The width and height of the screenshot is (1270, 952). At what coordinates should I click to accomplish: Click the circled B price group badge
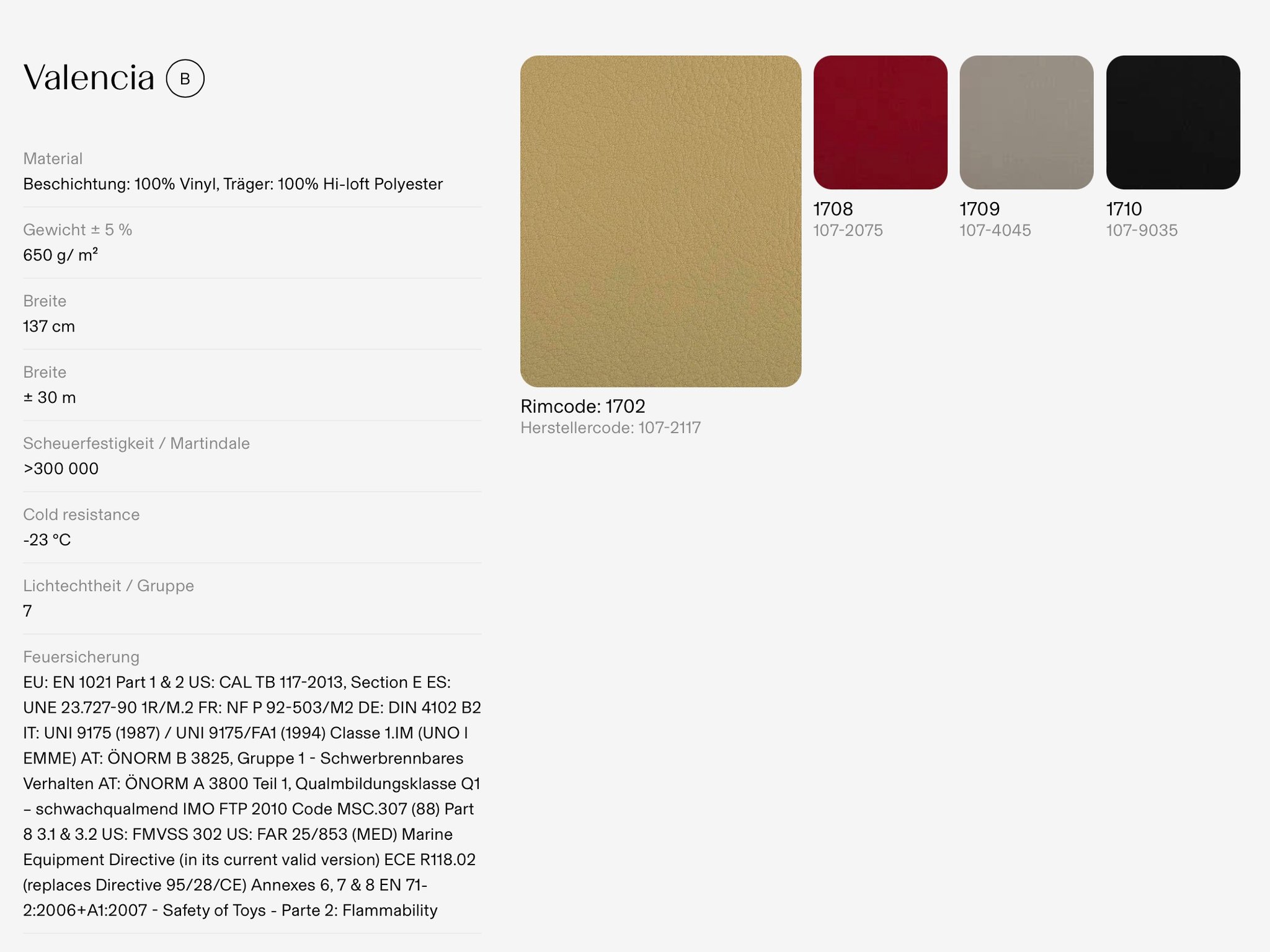[185, 79]
